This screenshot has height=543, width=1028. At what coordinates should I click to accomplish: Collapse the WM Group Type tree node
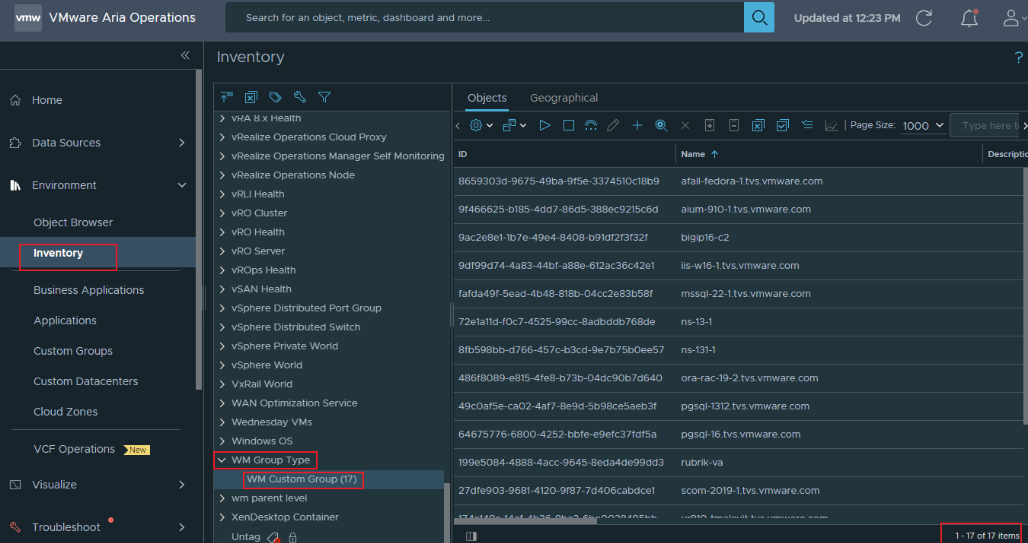[222, 460]
